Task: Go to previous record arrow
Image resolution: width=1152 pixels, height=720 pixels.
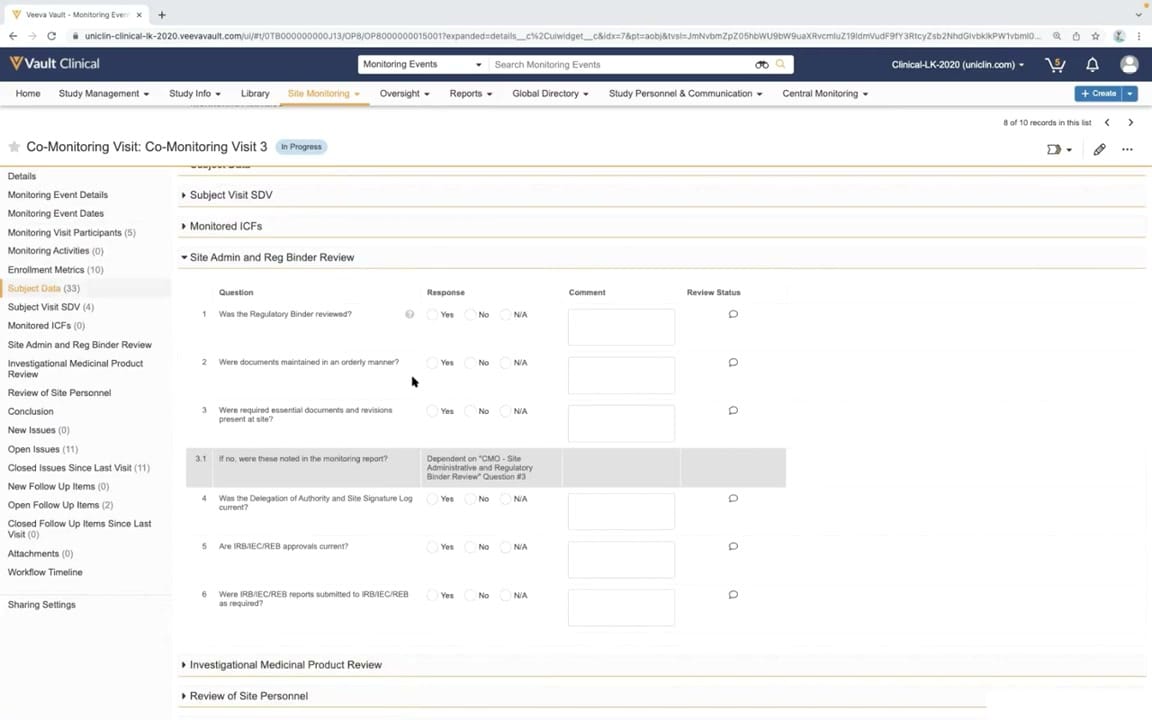Action: (1107, 123)
